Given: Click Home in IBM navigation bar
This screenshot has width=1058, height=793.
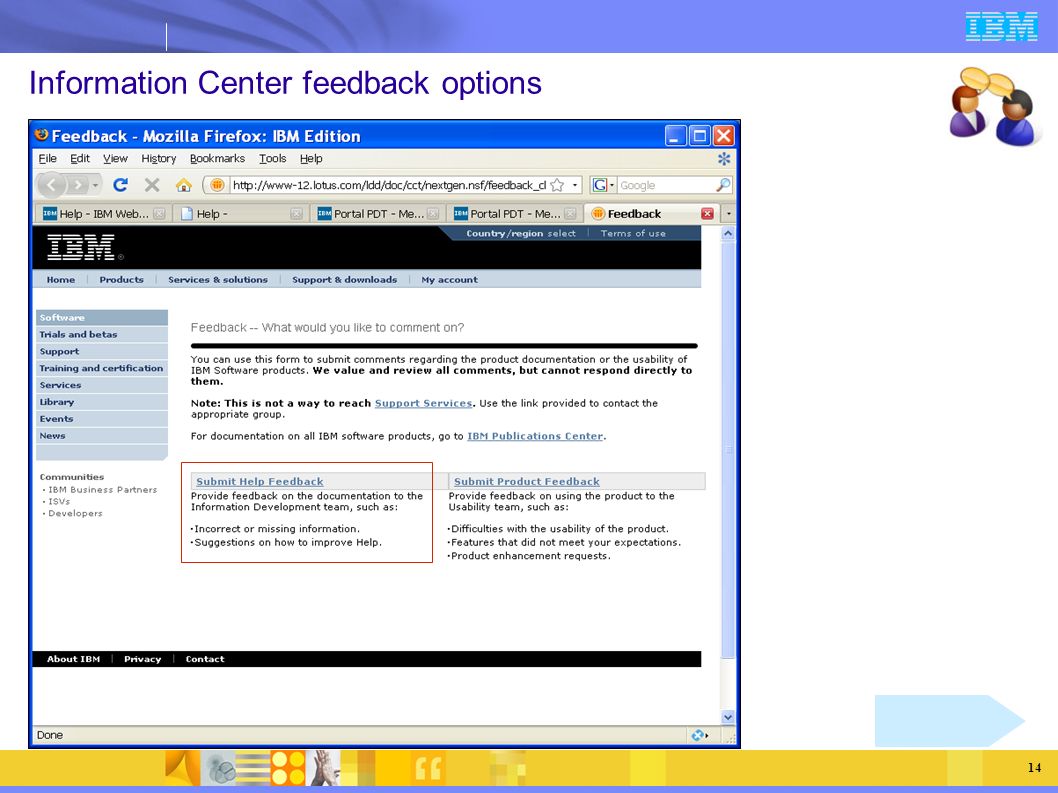Looking at the screenshot, I should click(x=61, y=279).
